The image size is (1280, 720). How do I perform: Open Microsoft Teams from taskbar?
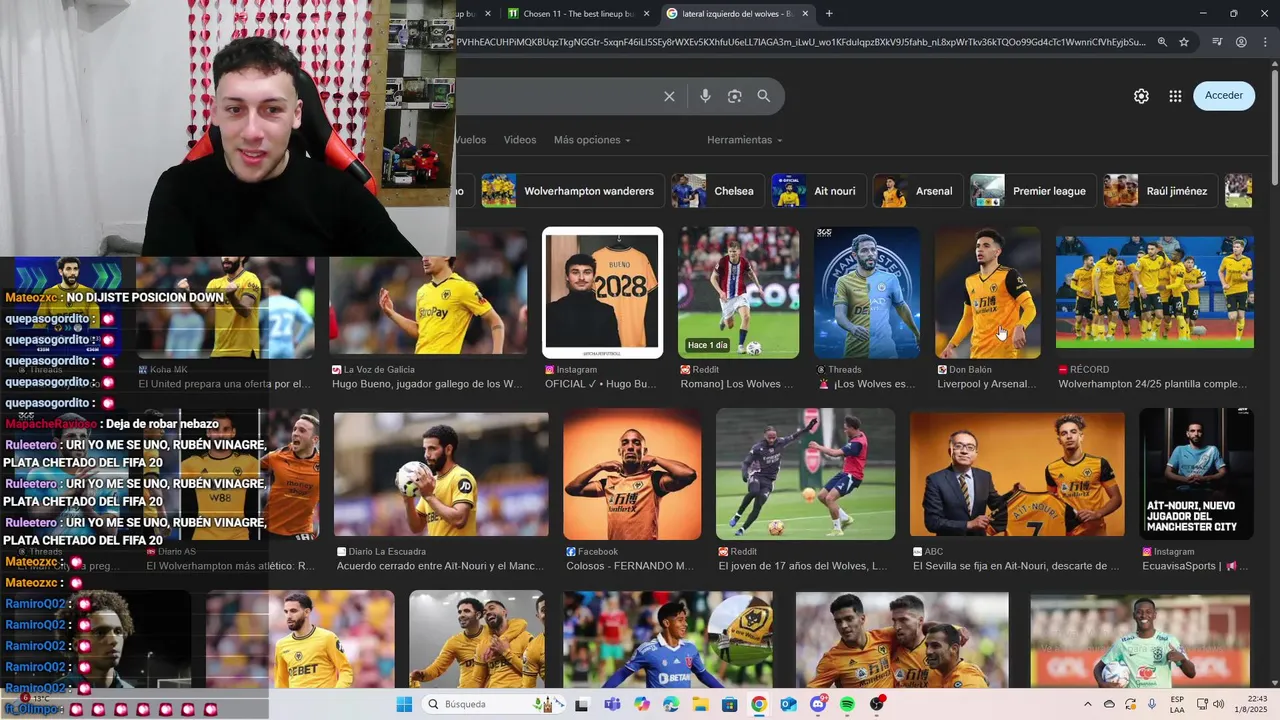click(x=611, y=704)
